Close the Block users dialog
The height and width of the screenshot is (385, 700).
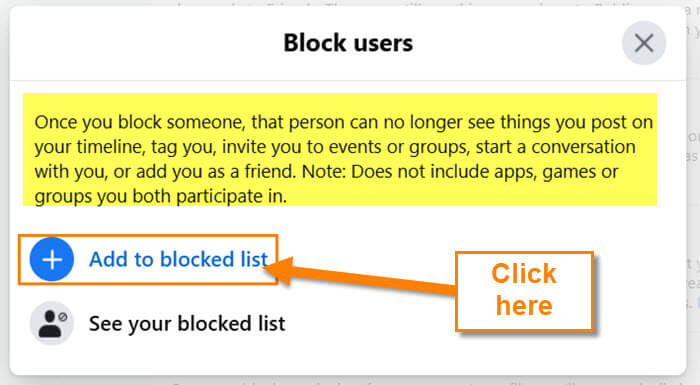[644, 43]
